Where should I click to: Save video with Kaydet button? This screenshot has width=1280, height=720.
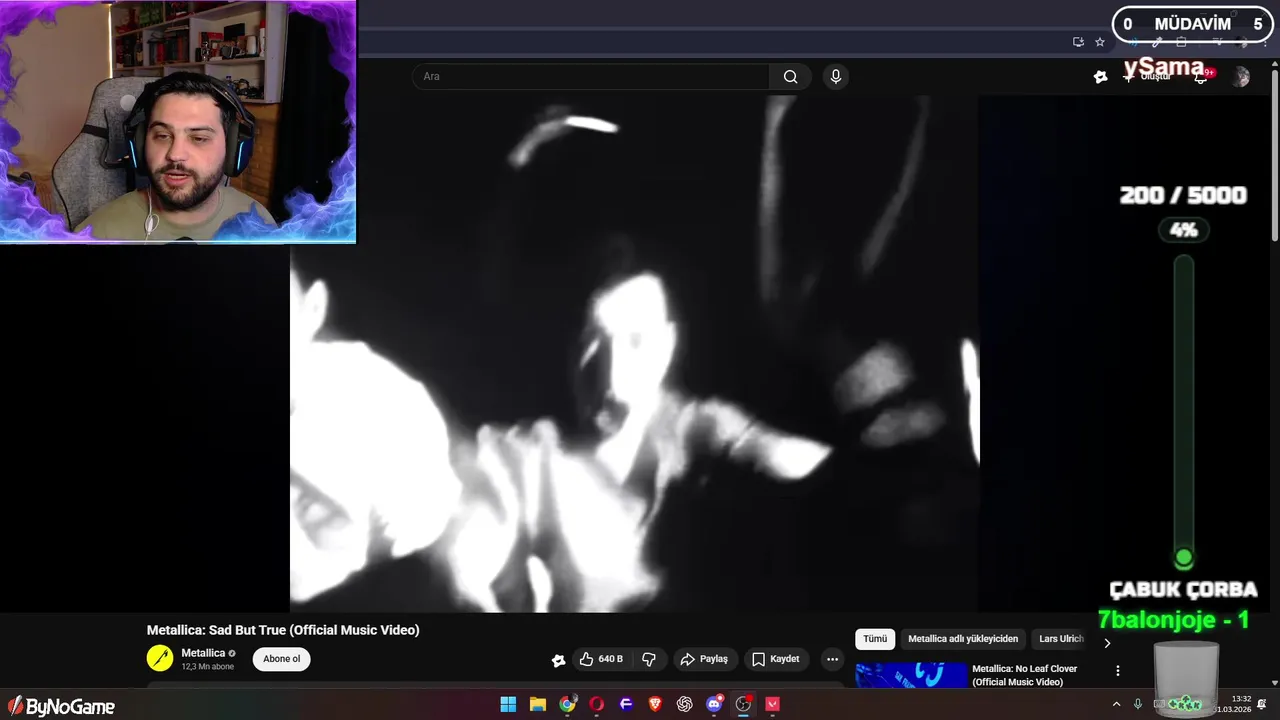776,659
